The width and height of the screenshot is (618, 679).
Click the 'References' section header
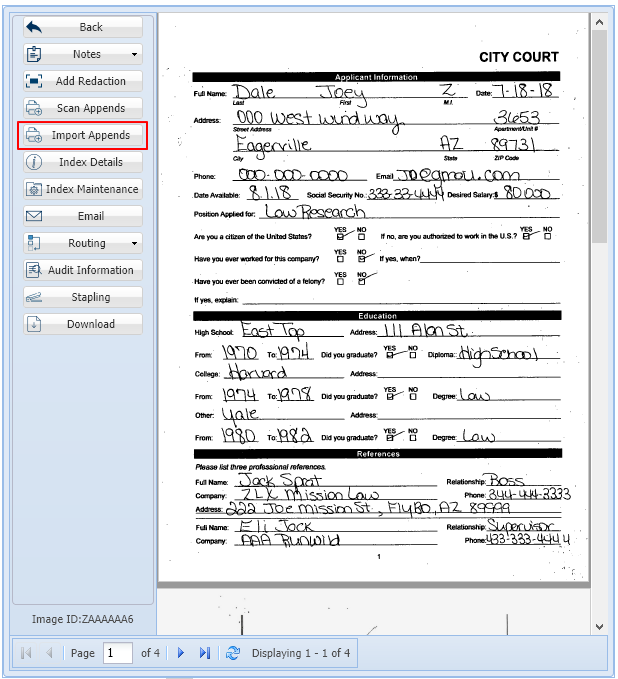(378, 454)
